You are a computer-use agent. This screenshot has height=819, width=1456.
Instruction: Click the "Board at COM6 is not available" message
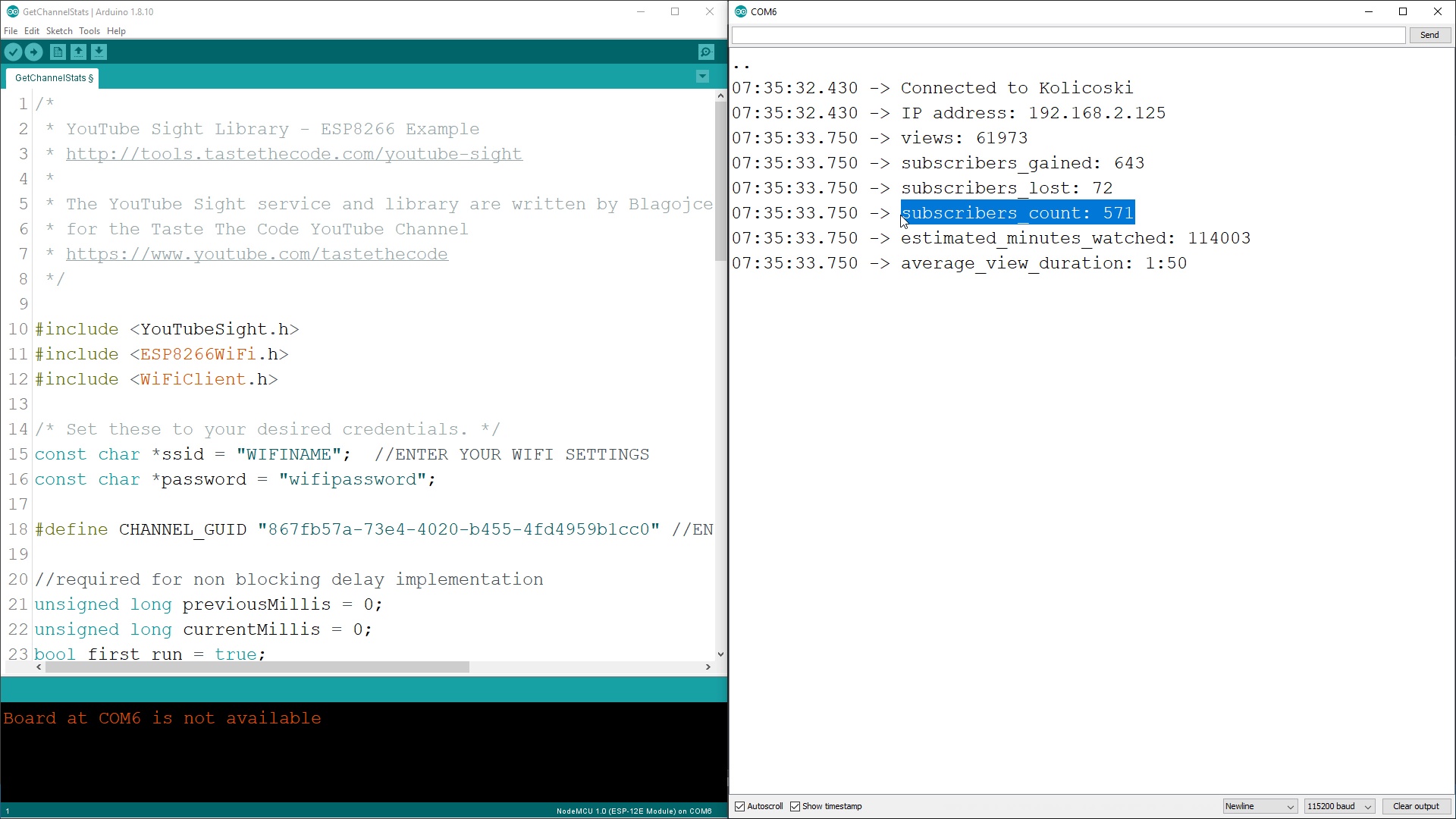(x=162, y=718)
